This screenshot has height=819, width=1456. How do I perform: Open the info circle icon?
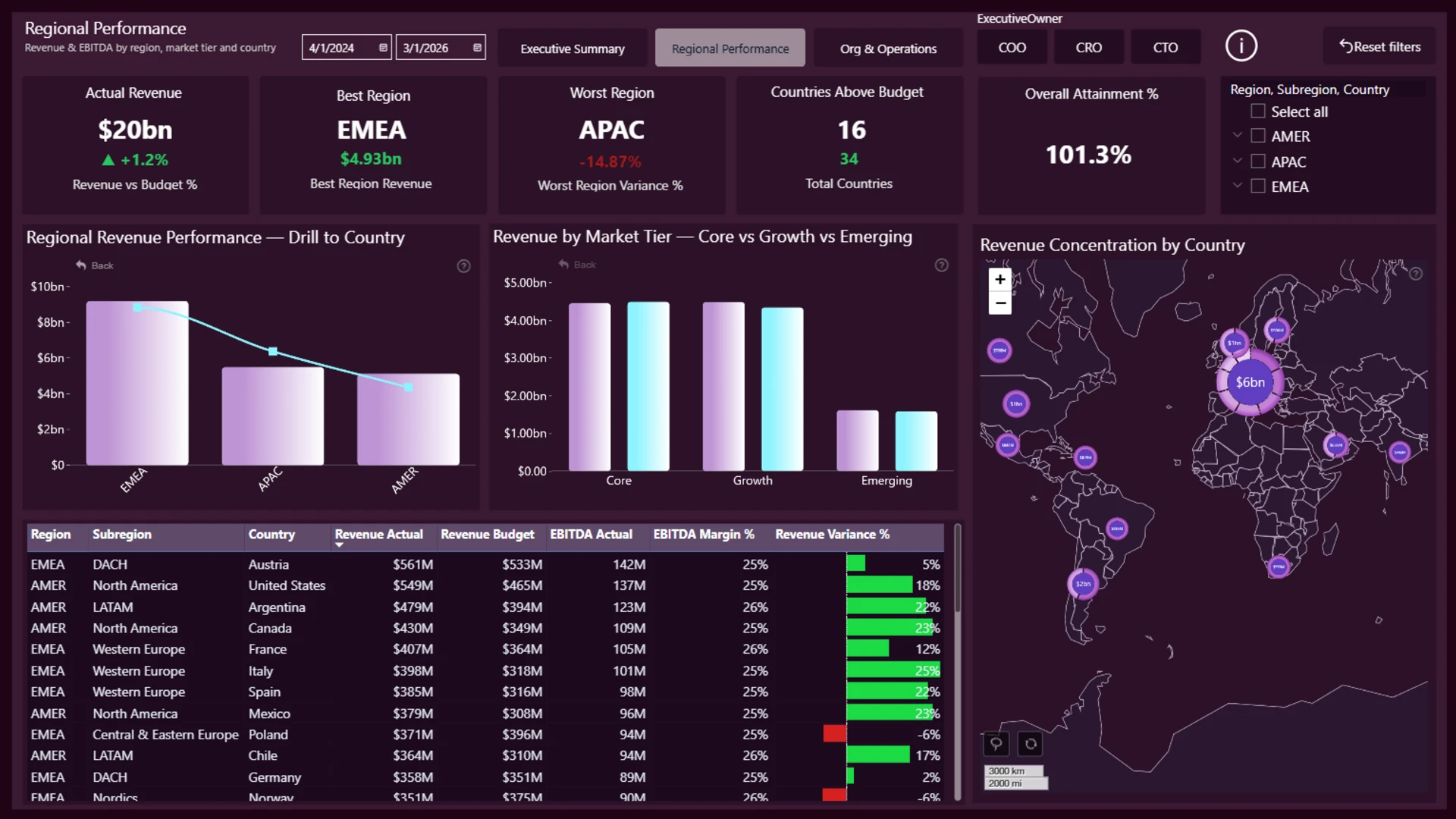click(1241, 46)
